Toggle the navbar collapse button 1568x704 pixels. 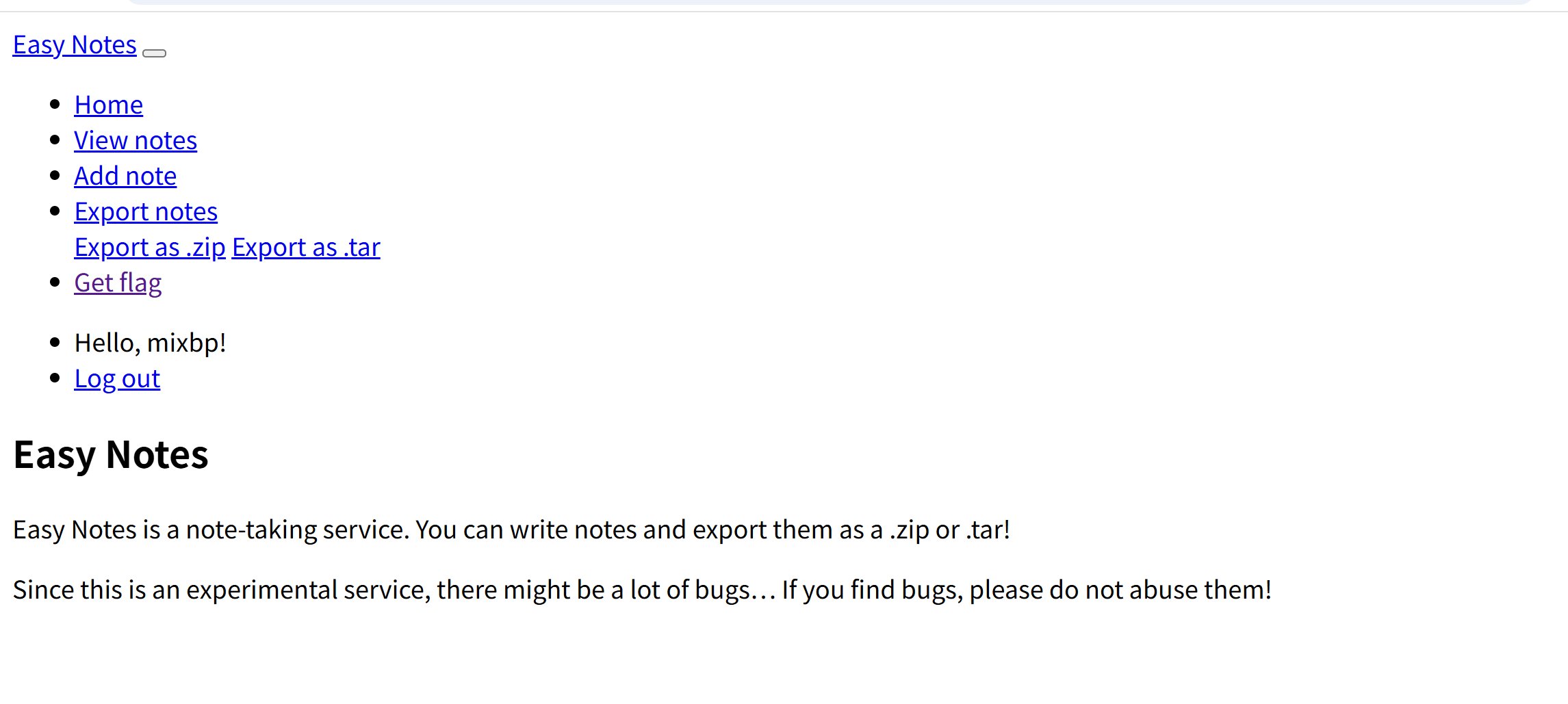point(154,53)
